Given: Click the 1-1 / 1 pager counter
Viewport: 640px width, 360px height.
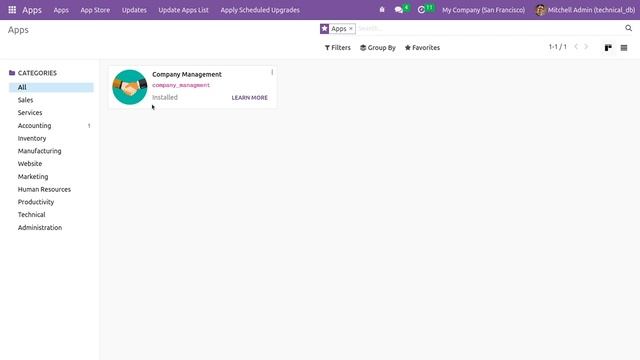Looking at the screenshot, I should (557, 47).
